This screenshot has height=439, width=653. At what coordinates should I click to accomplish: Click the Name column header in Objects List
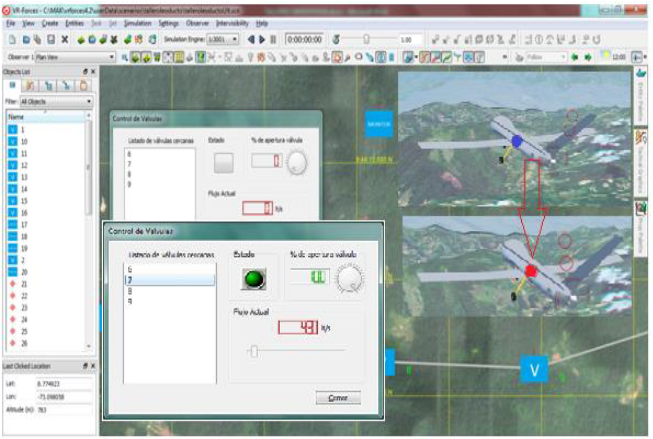(x=46, y=117)
